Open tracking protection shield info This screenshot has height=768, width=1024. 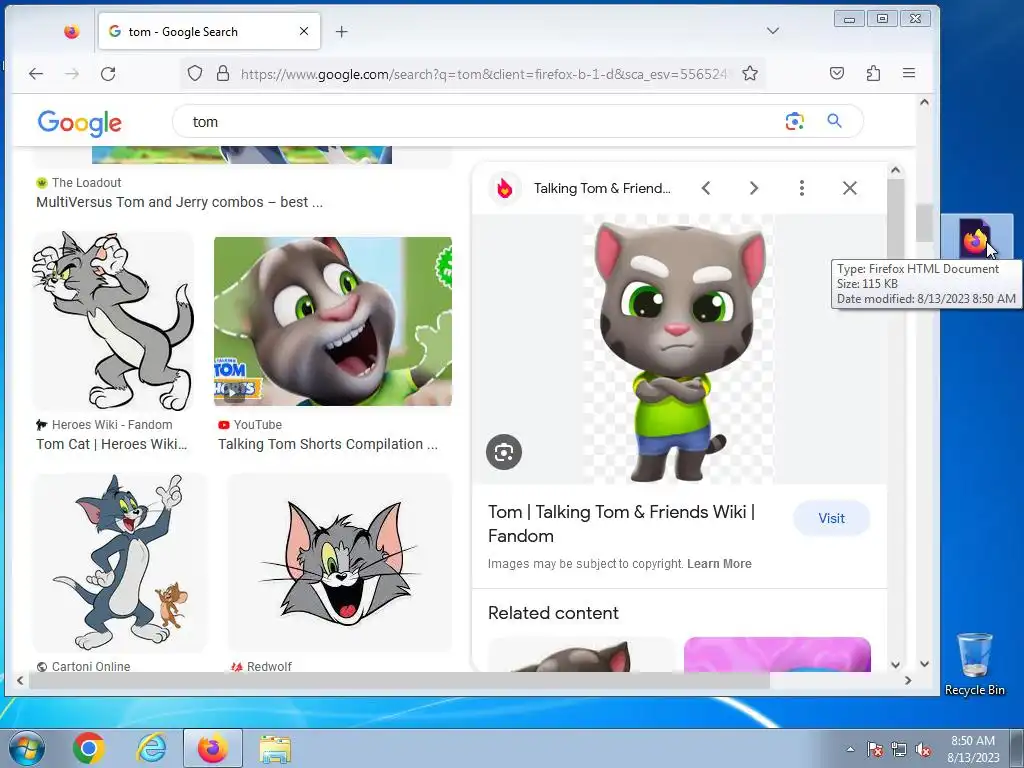195,73
